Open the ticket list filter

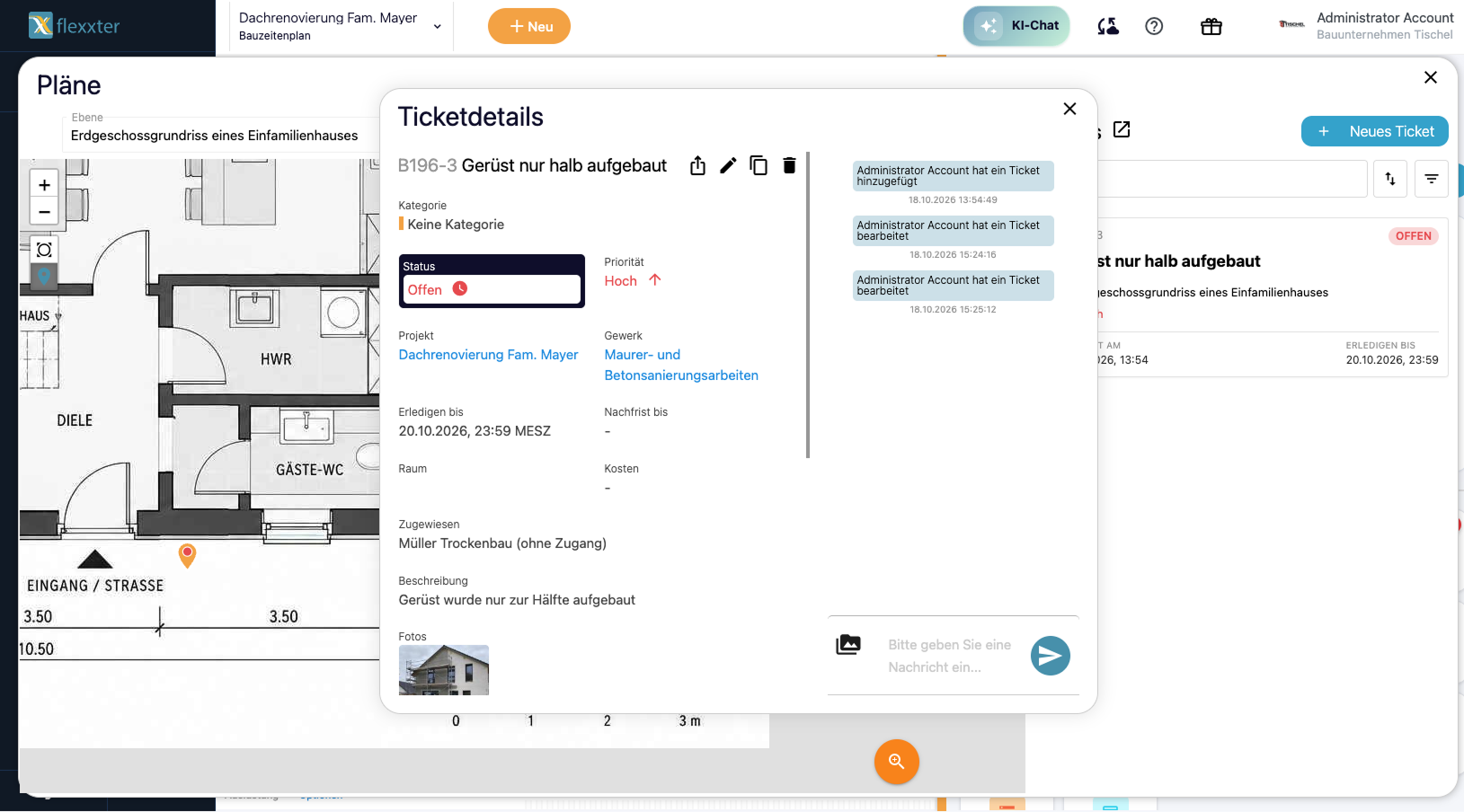click(1432, 179)
